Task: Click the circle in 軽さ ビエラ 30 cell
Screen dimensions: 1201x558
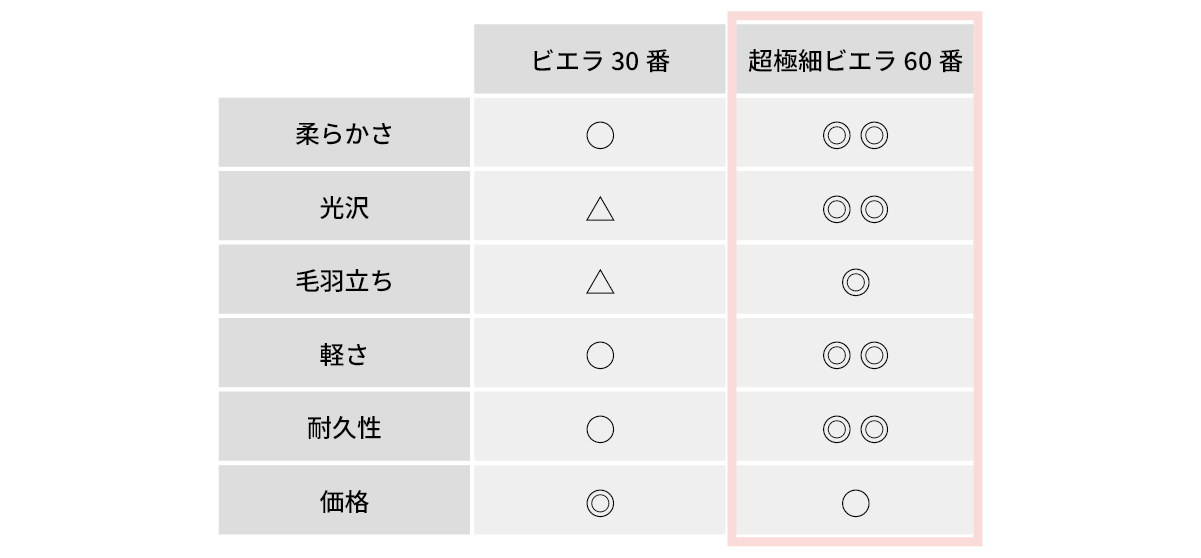Action: pyautogui.click(x=599, y=356)
